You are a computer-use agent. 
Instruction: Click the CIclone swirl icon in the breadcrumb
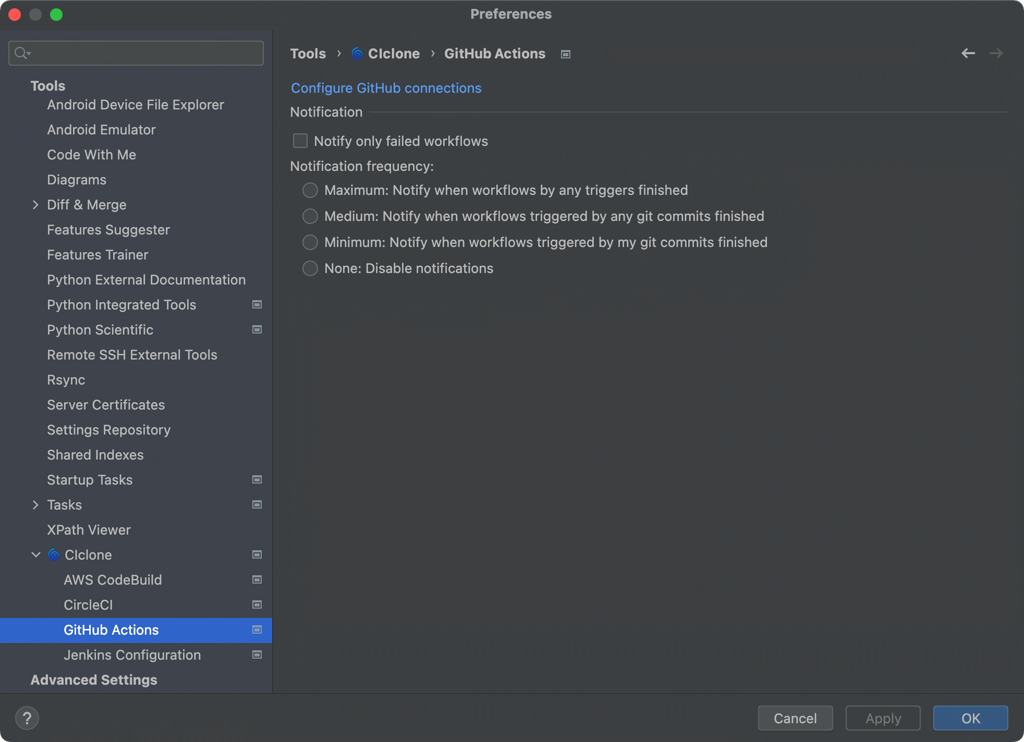click(357, 54)
